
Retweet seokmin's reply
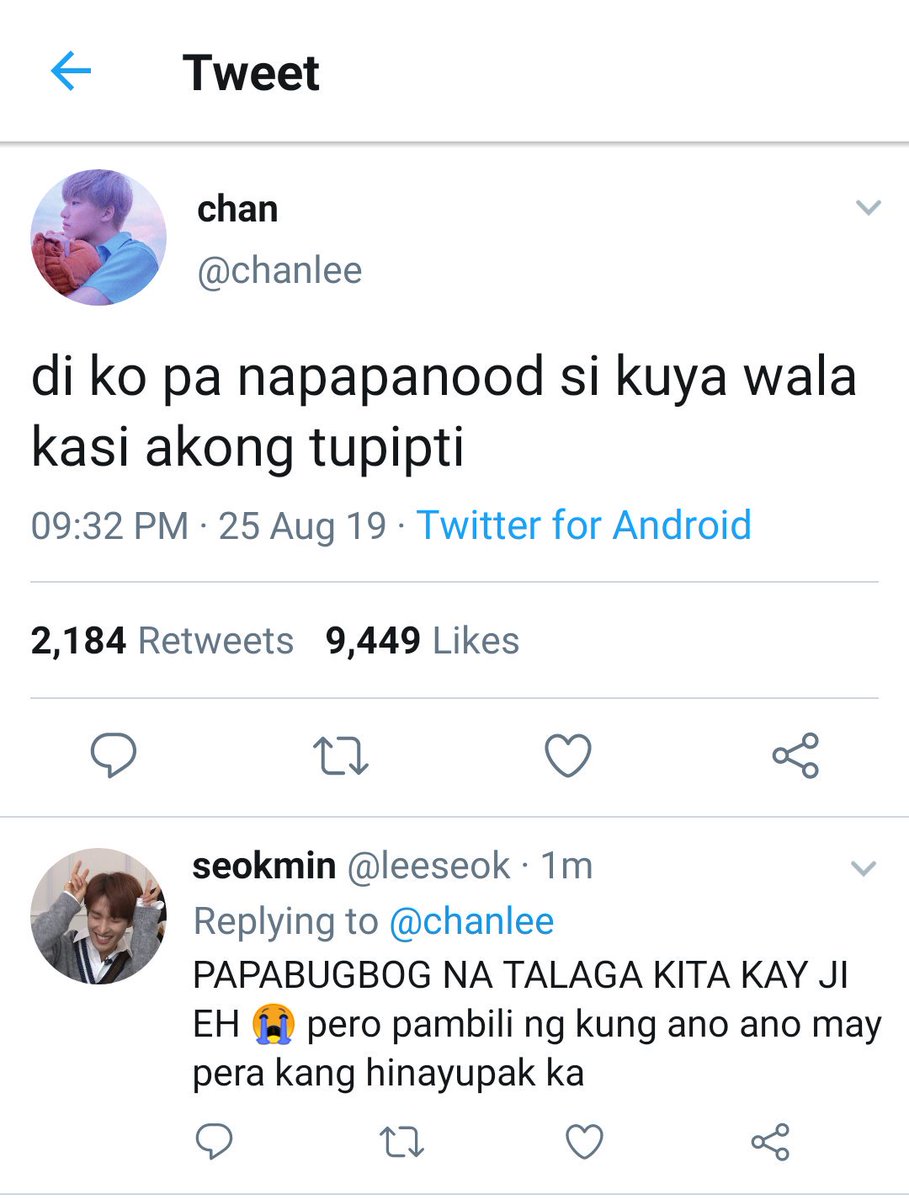[x=402, y=1141]
